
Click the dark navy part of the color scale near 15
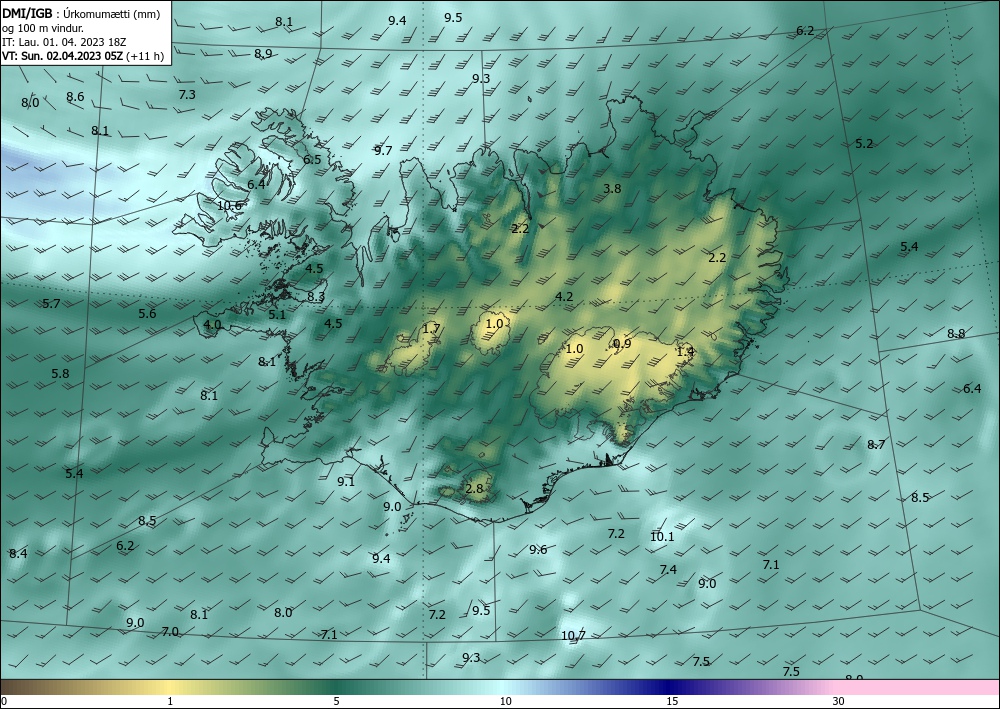[670, 687]
